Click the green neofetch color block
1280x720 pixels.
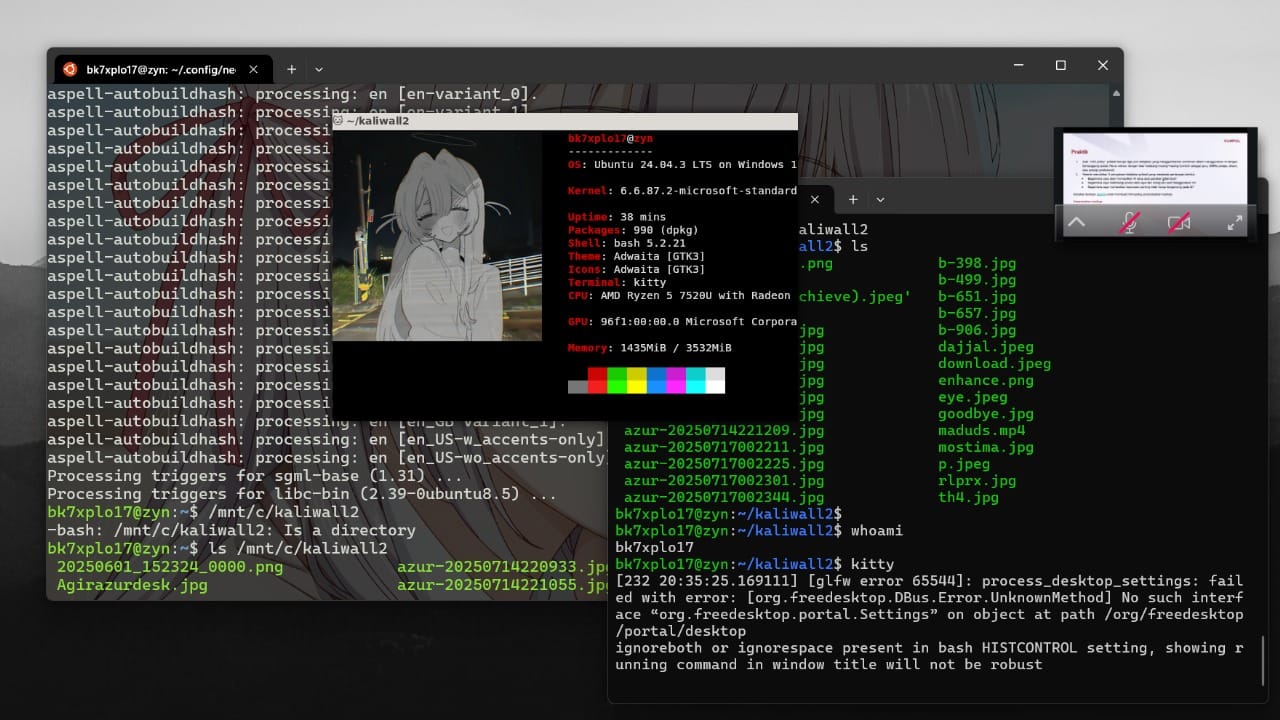[x=617, y=380]
